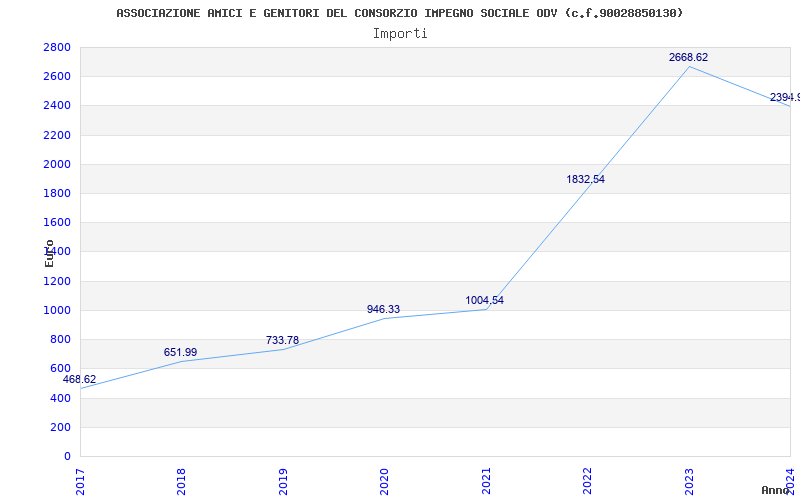The height and width of the screenshot is (500, 800).
Task: Click the 2017 year label on the x-axis
Action: (x=81, y=480)
